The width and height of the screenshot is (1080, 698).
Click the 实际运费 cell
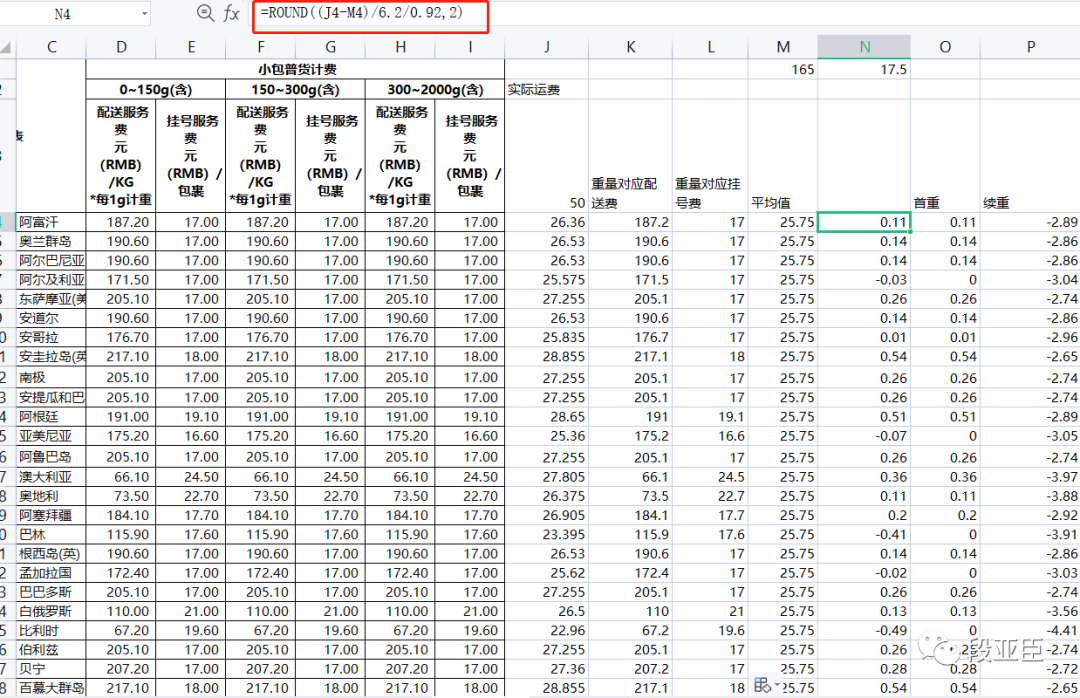coord(547,90)
